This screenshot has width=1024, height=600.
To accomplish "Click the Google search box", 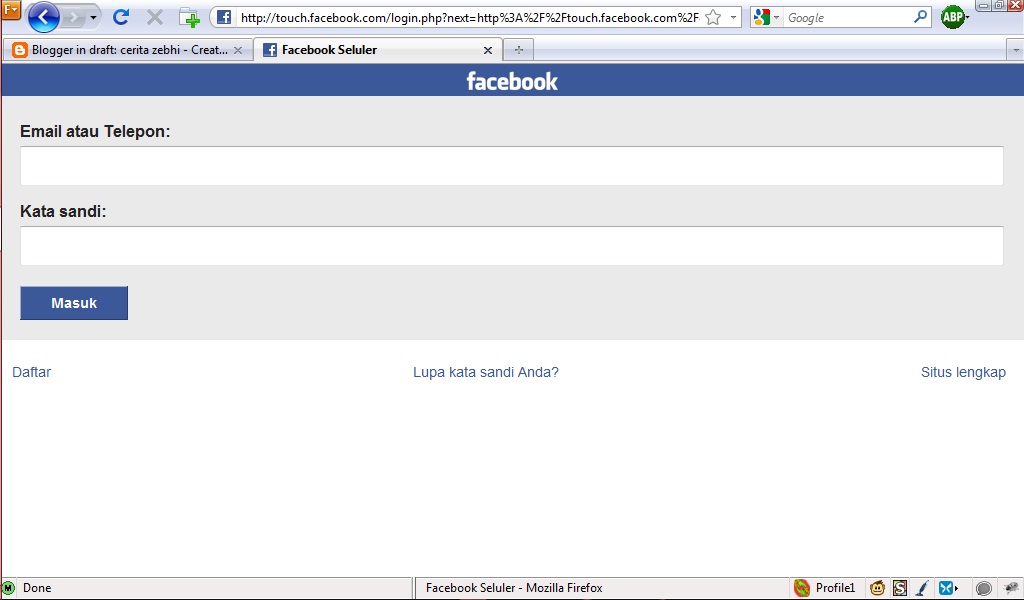I will coord(847,18).
